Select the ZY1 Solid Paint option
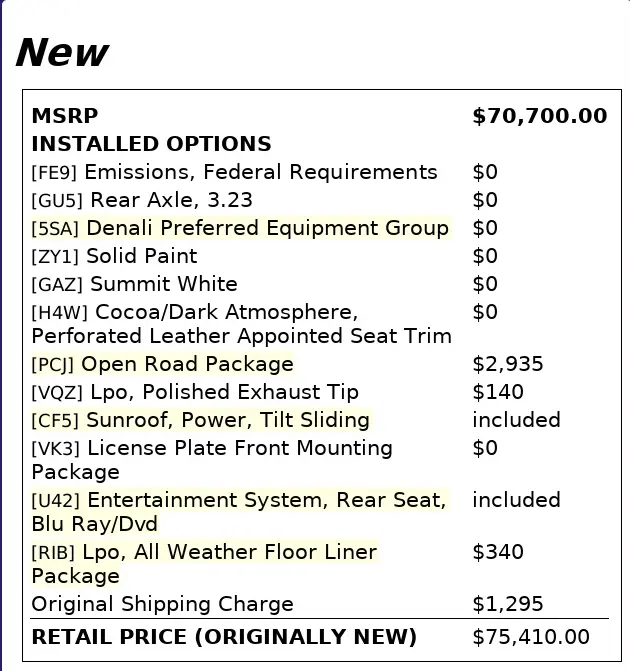 point(114,256)
